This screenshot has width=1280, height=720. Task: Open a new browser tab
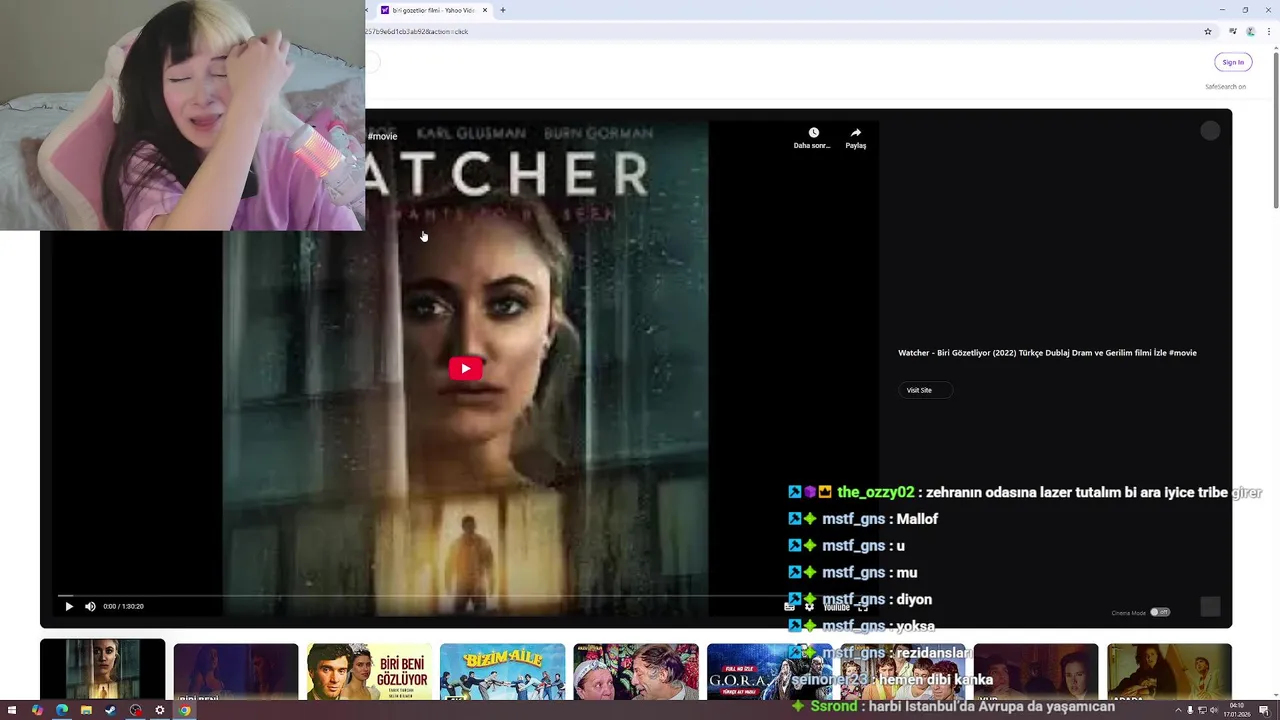(503, 10)
